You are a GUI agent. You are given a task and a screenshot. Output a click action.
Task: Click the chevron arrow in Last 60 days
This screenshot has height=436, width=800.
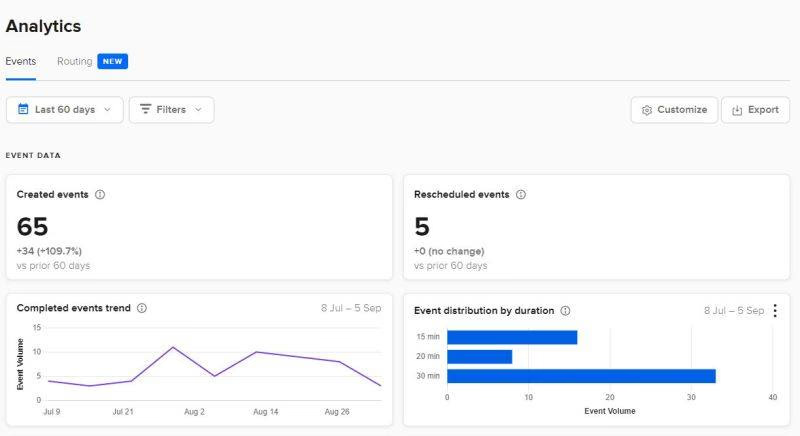pos(107,110)
